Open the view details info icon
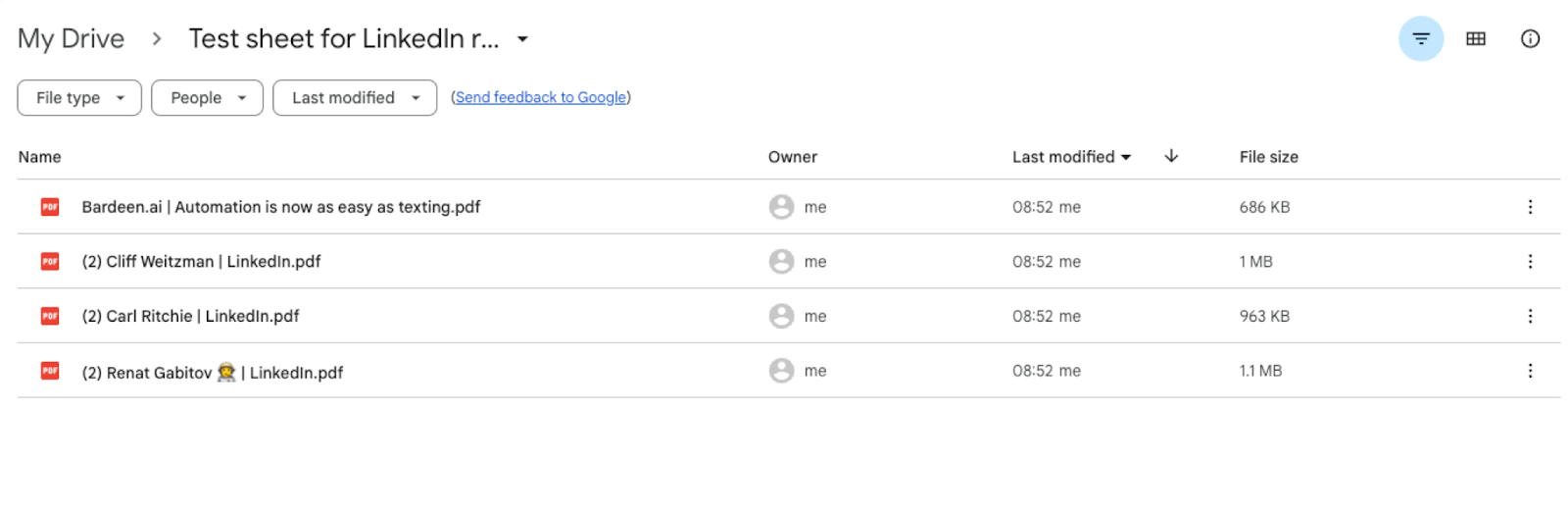The height and width of the screenshot is (514, 1568). pyautogui.click(x=1530, y=39)
